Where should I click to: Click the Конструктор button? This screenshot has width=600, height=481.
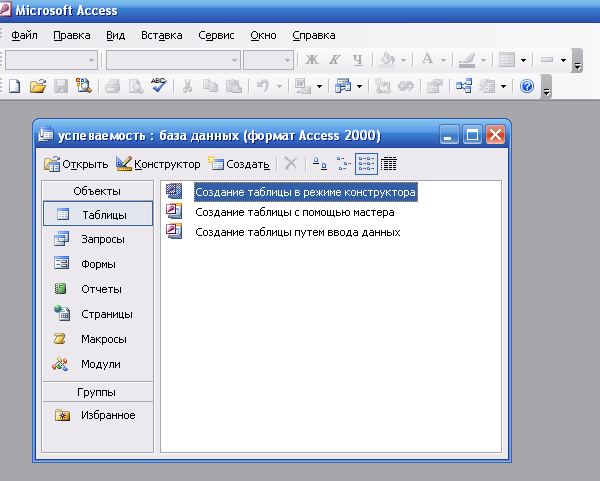[158, 164]
